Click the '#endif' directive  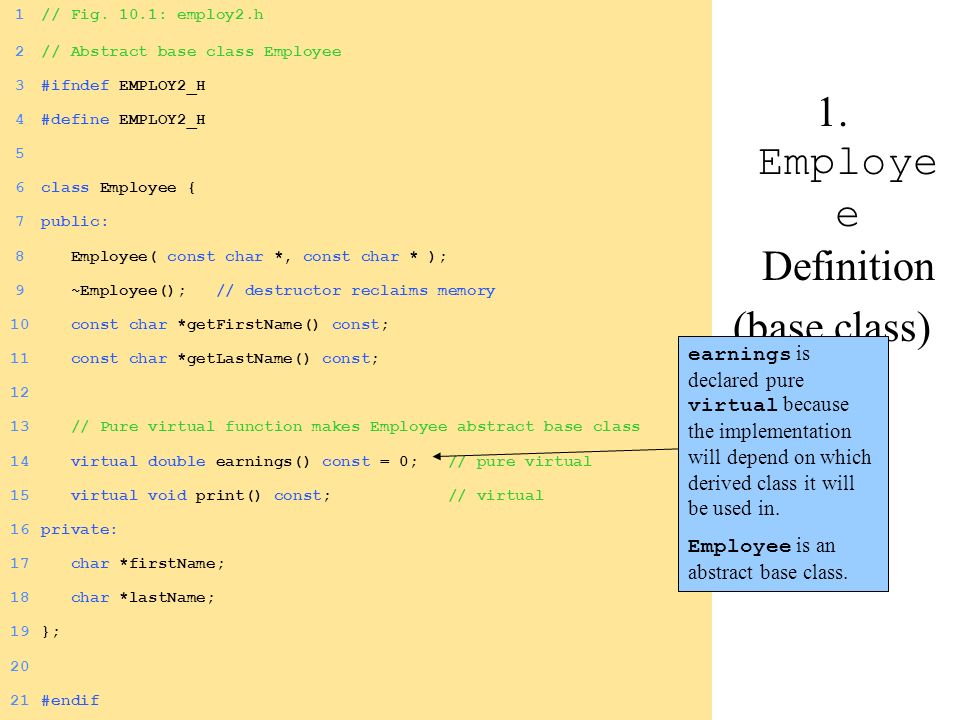point(70,700)
